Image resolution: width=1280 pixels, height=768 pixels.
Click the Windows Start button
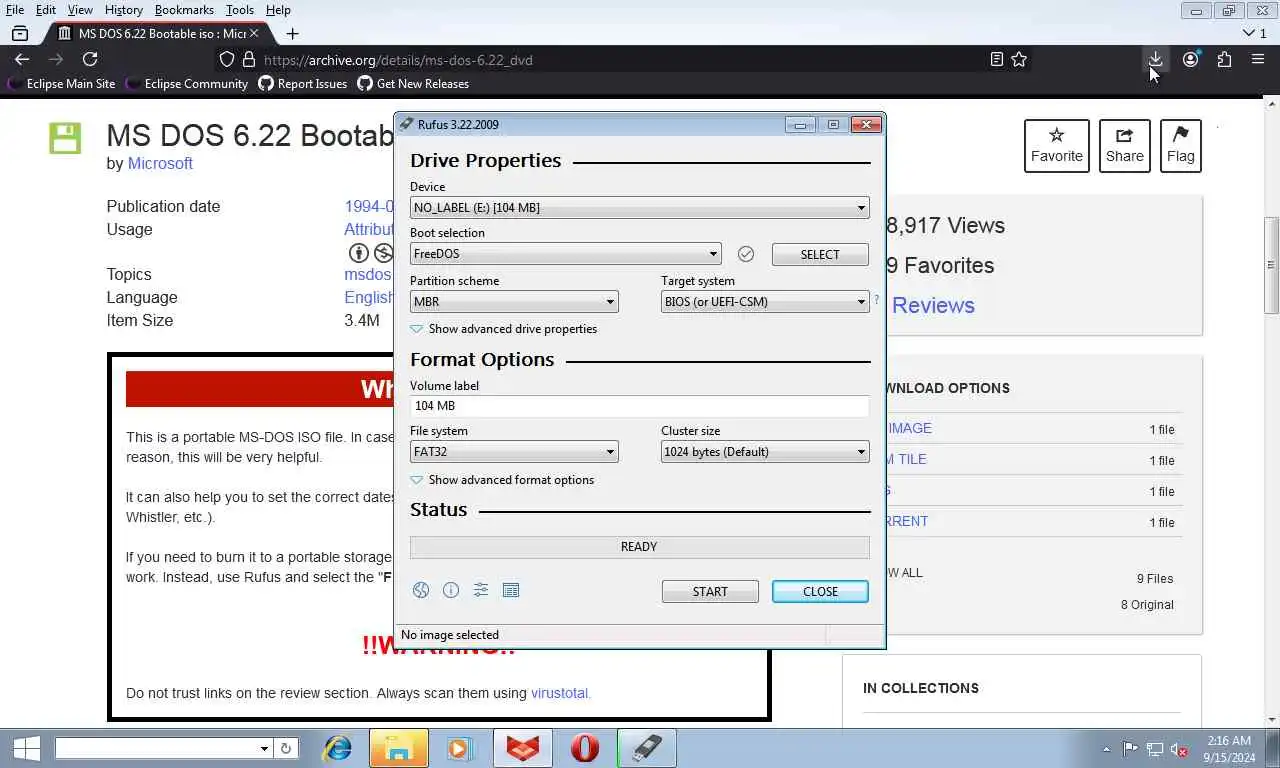25,748
